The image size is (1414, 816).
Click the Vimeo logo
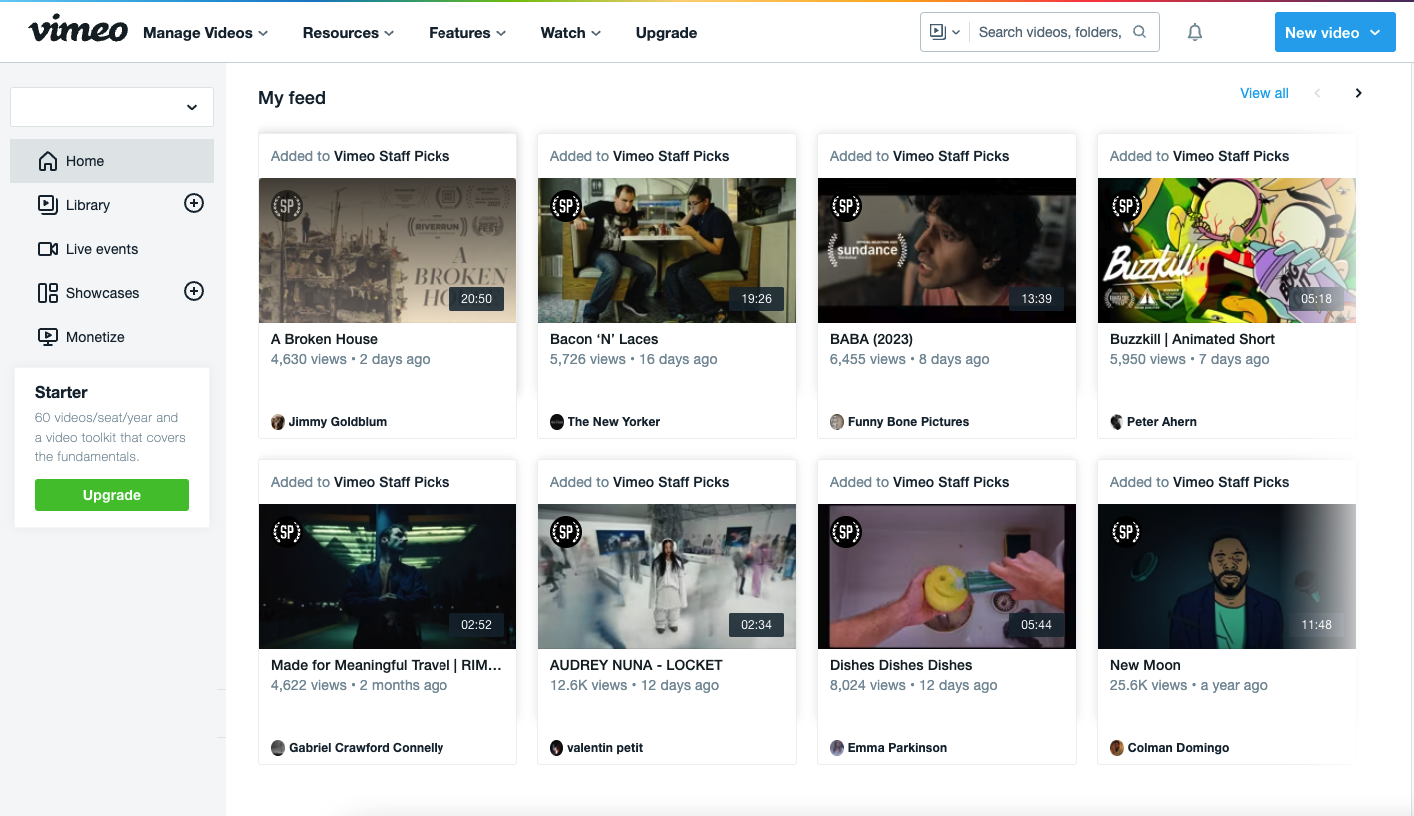pyautogui.click(x=78, y=31)
